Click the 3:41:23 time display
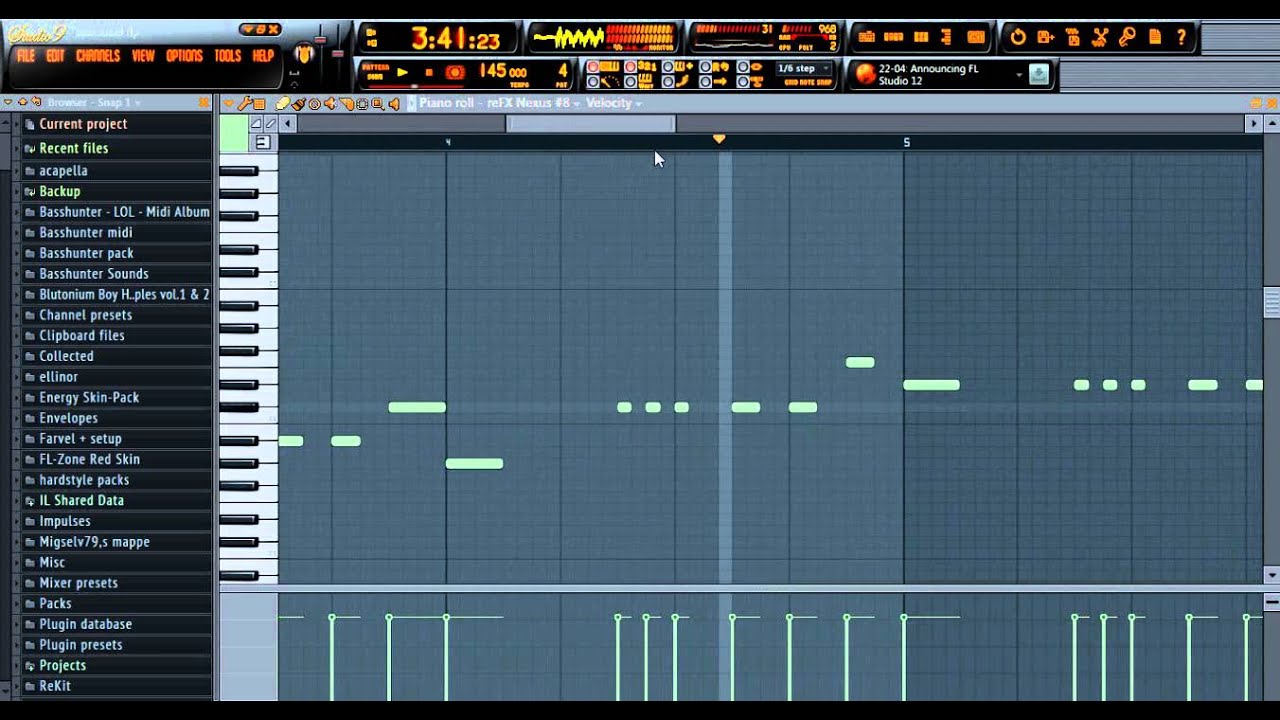Viewport: 1280px width, 720px height. (x=456, y=40)
